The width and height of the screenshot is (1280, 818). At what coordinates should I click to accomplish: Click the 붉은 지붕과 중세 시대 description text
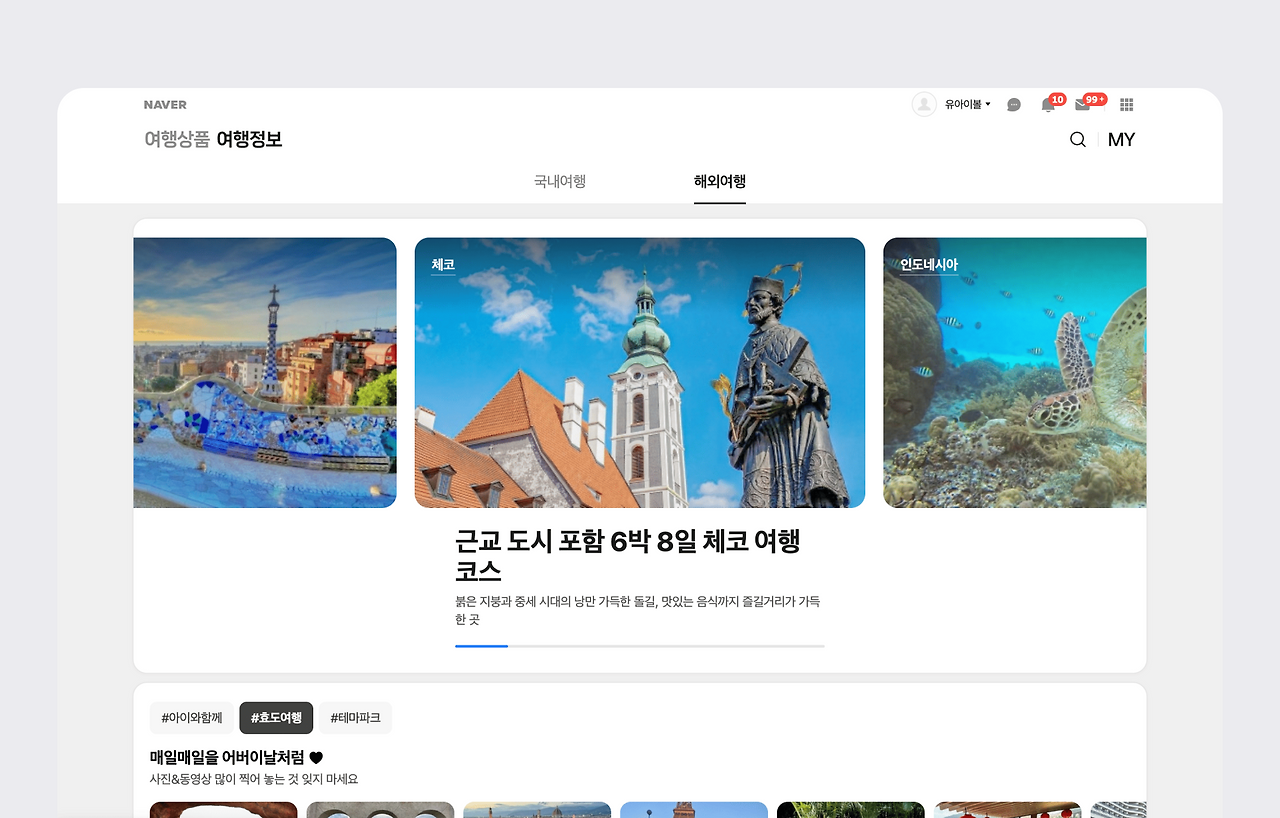click(638, 610)
